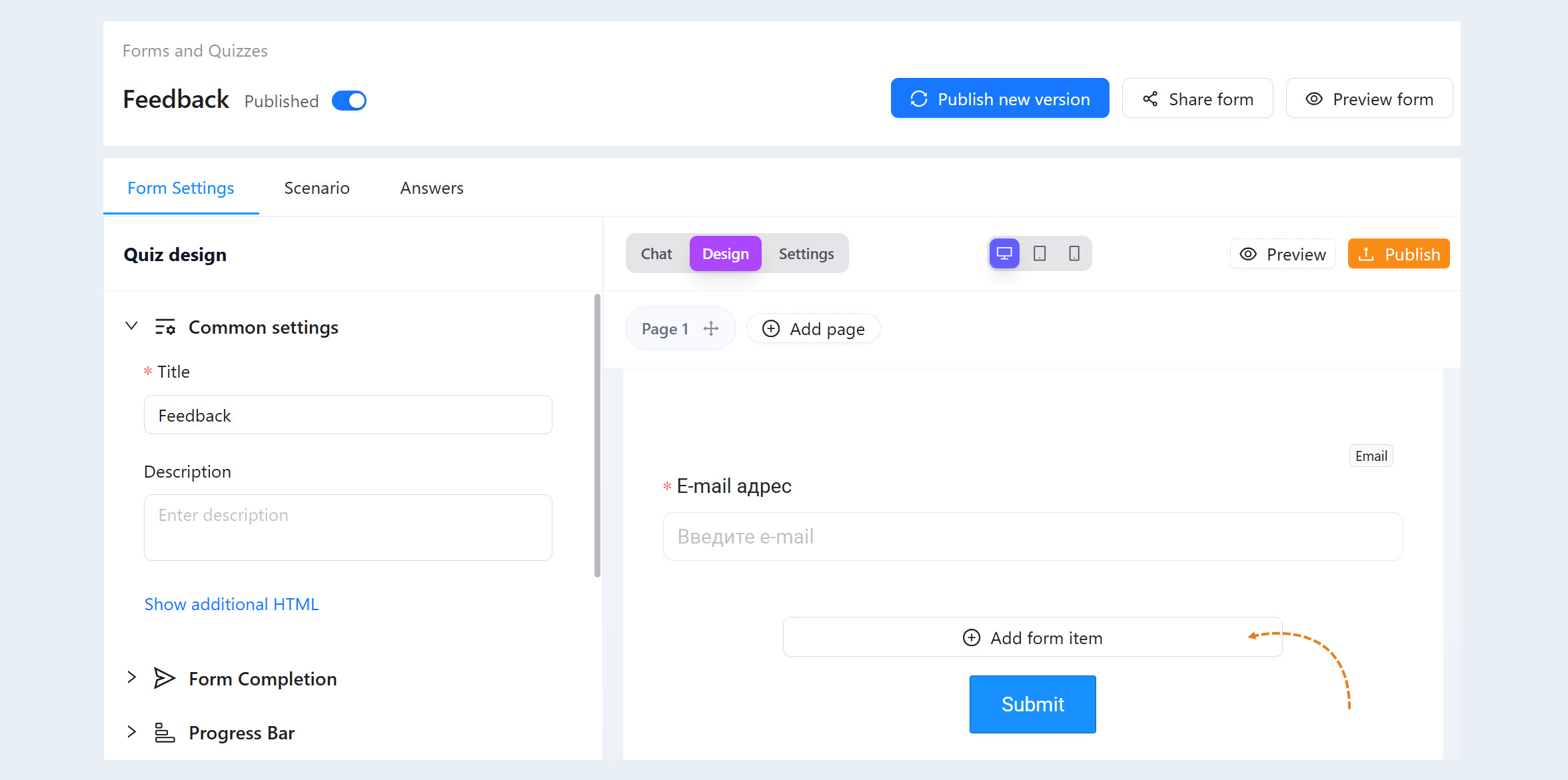Collapse the Common settings section
1568x780 pixels.
[x=131, y=326]
